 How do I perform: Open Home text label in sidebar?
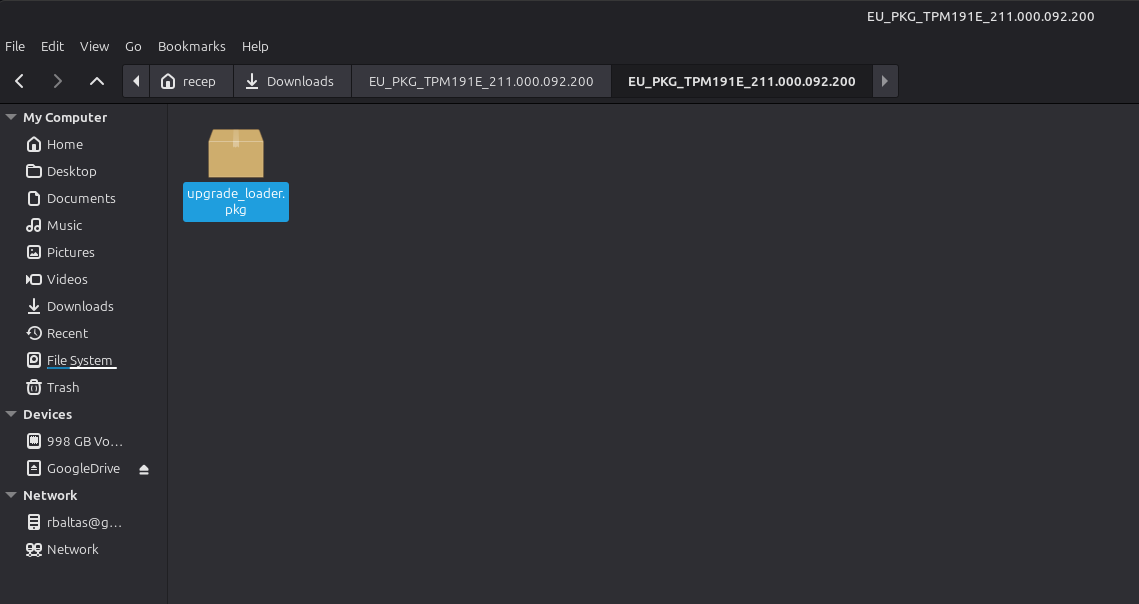point(65,145)
